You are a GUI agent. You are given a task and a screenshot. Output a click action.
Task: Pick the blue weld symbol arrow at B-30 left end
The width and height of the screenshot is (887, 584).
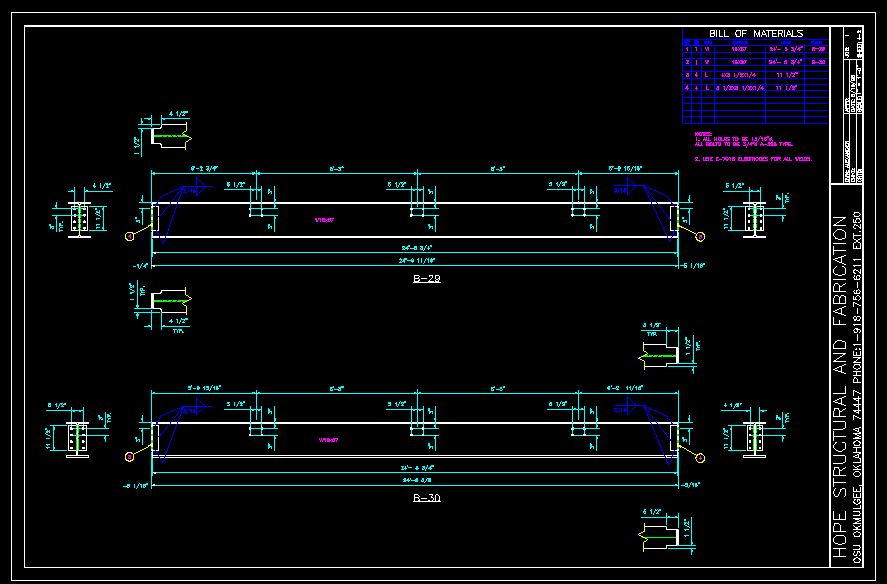(x=198, y=407)
